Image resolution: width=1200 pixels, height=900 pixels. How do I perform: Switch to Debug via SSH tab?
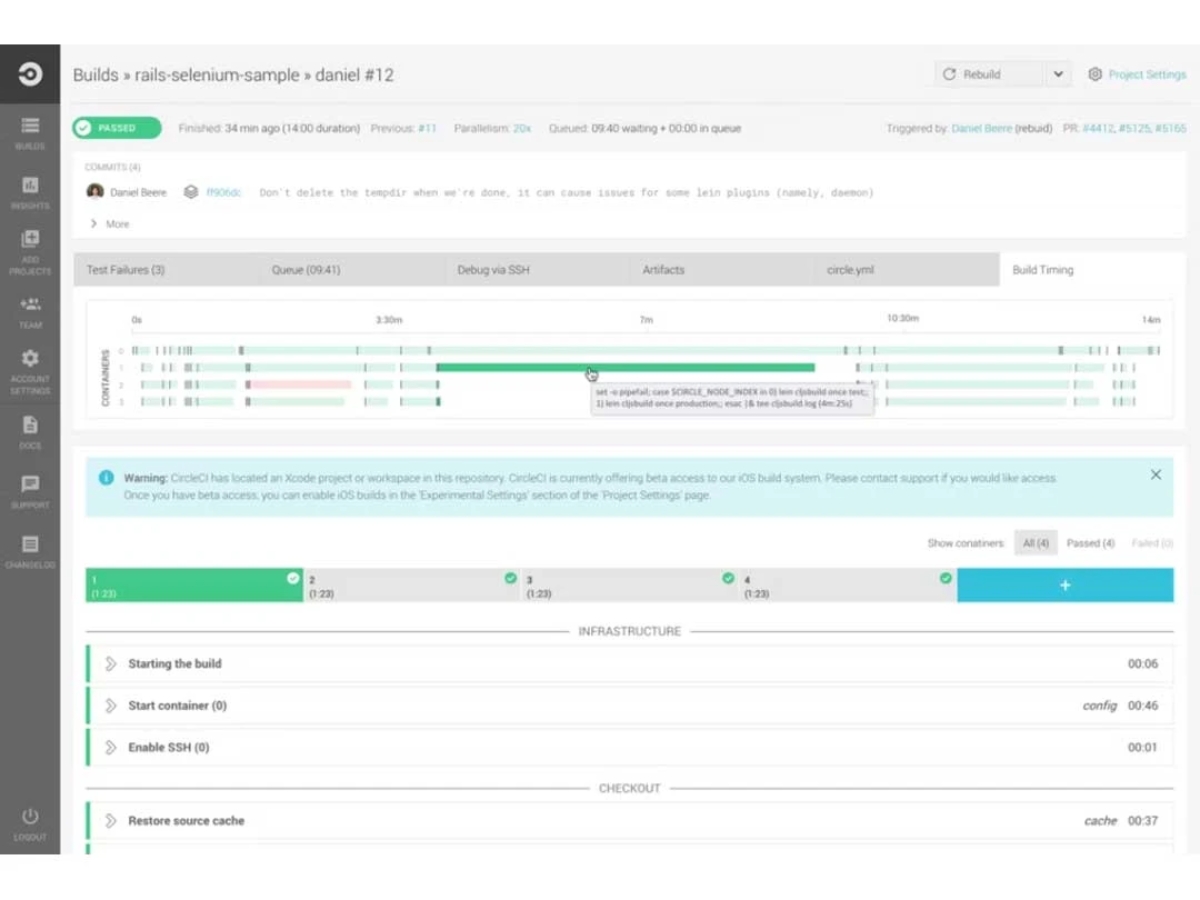pos(536,270)
